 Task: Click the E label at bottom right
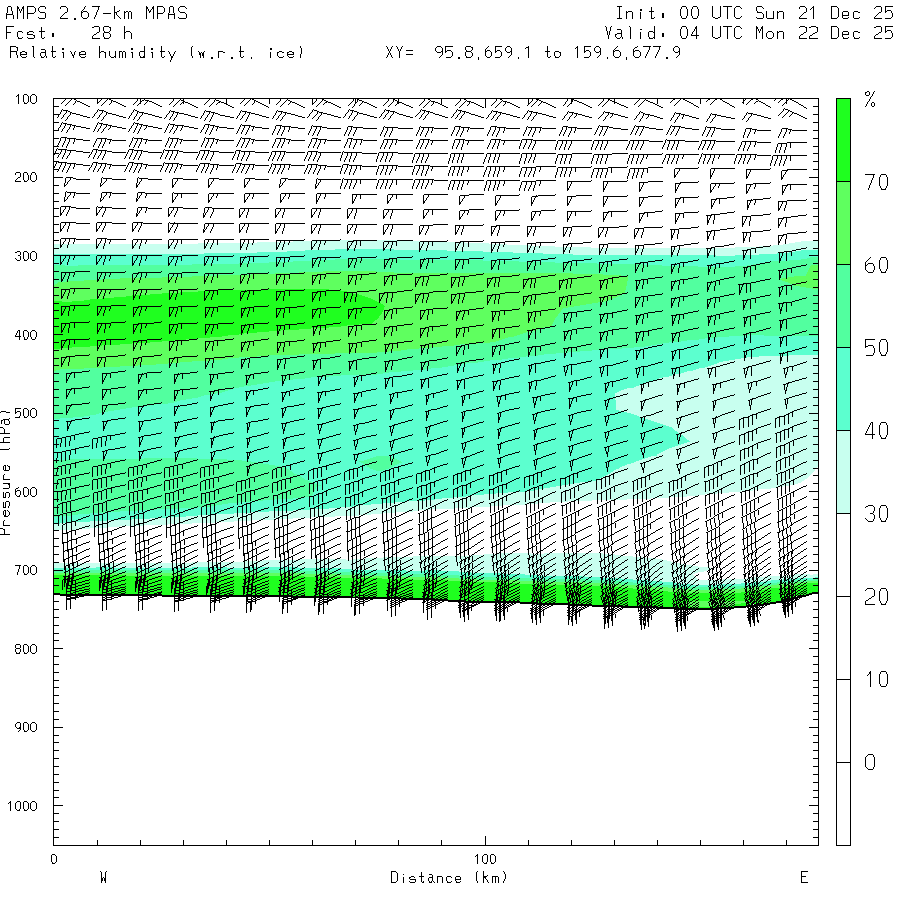[x=803, y=878]
